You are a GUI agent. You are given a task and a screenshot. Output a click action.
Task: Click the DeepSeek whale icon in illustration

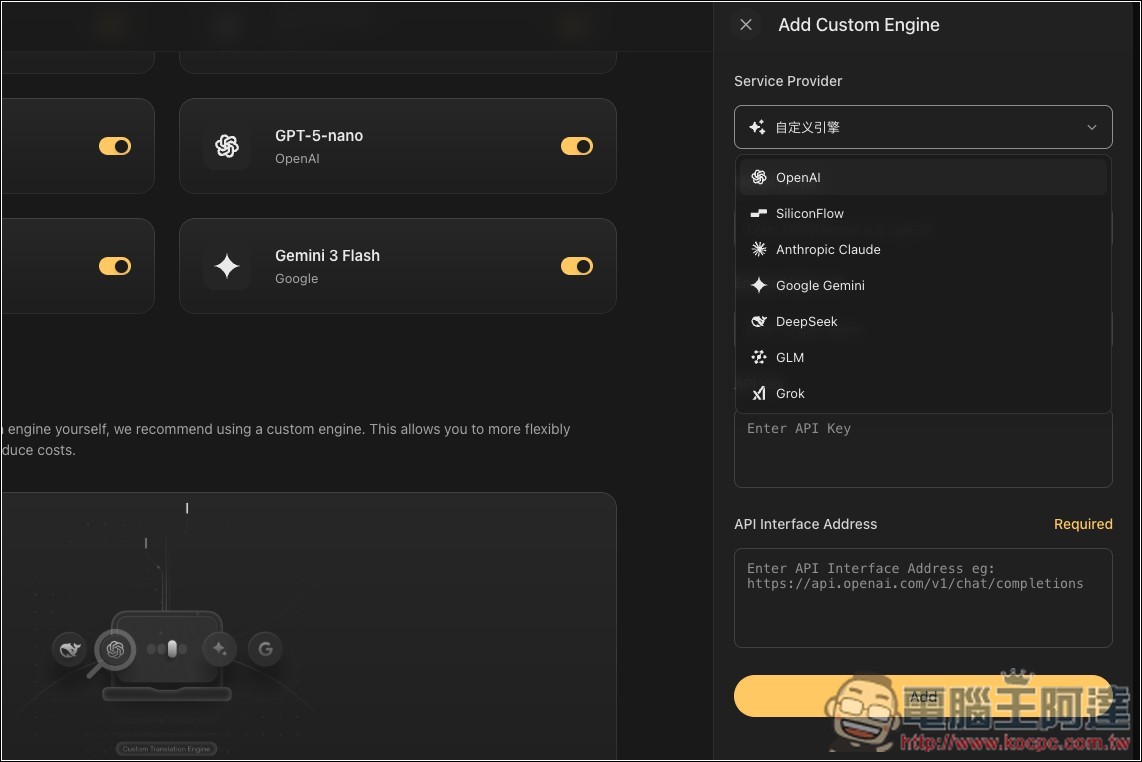tap(70, 649)
